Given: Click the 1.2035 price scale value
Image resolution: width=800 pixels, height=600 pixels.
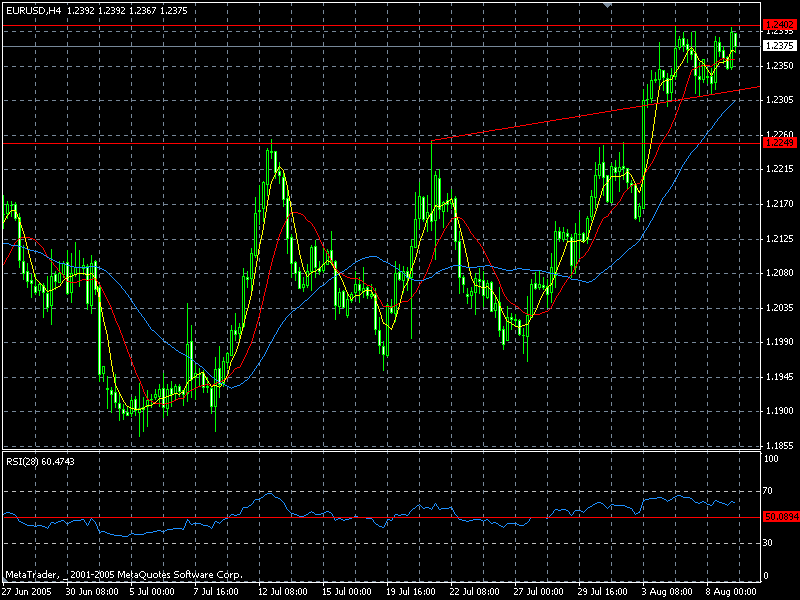Looking at the screenshot, I should (780, 307).
